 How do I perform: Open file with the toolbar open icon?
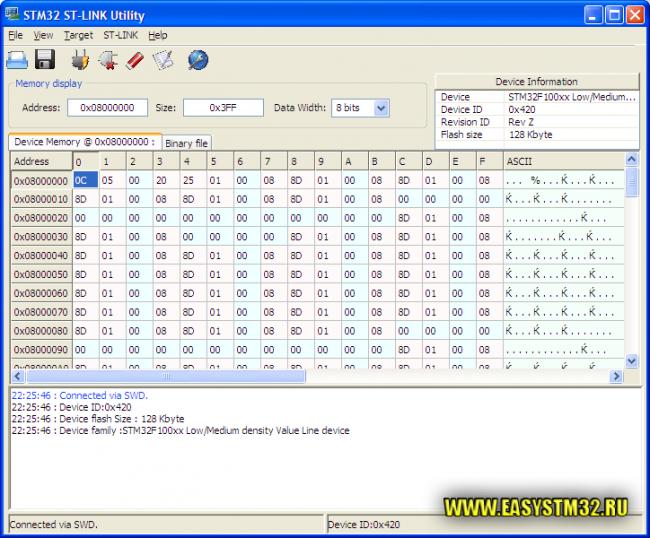tap(17, 60)
